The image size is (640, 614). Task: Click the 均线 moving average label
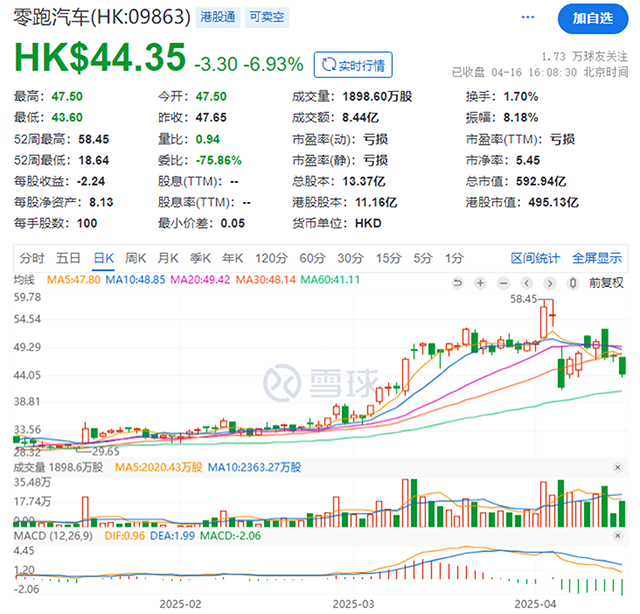point(24,280)
